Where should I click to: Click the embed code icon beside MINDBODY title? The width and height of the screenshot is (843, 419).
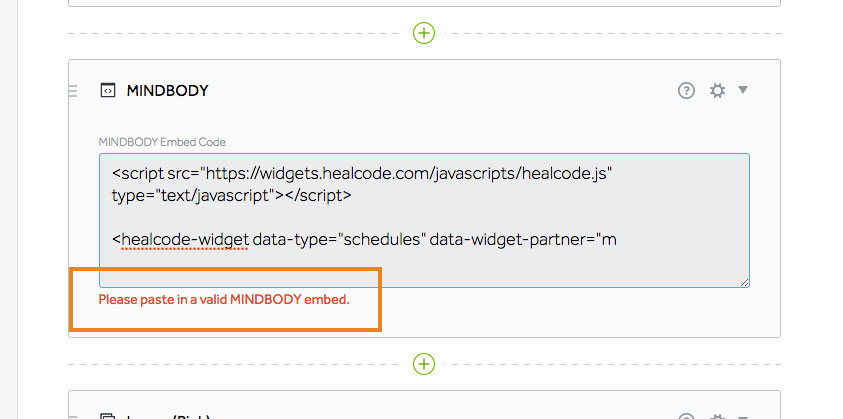point(108,90)
